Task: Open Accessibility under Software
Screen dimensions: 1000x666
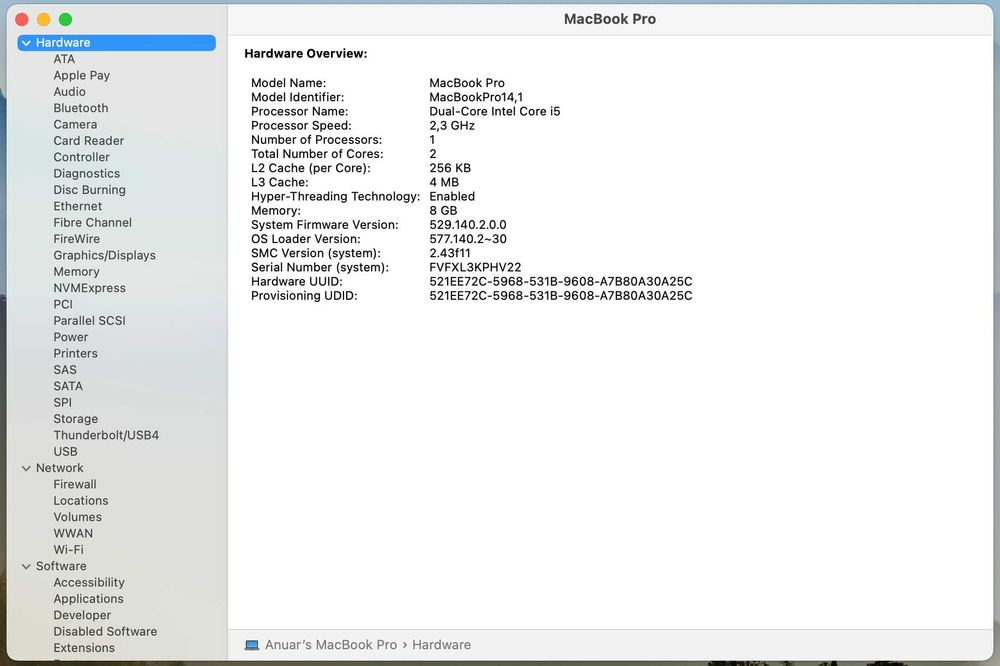Action: [x=89, y=582]
